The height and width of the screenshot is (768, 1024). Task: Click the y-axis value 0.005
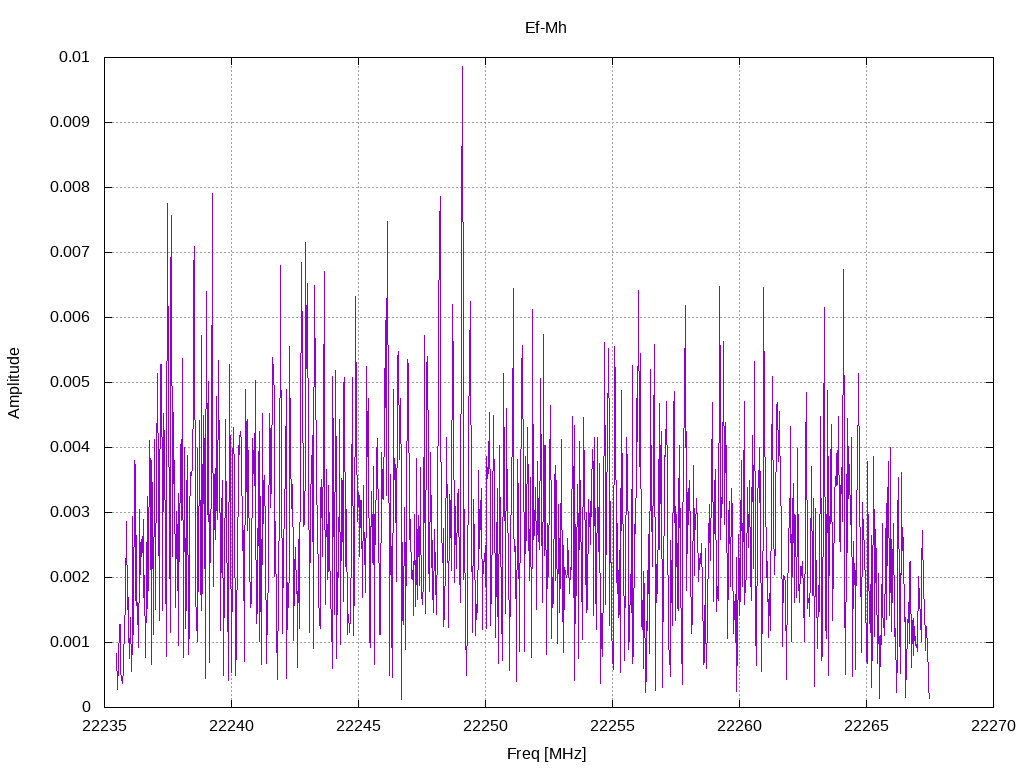(x=70, y=382)
